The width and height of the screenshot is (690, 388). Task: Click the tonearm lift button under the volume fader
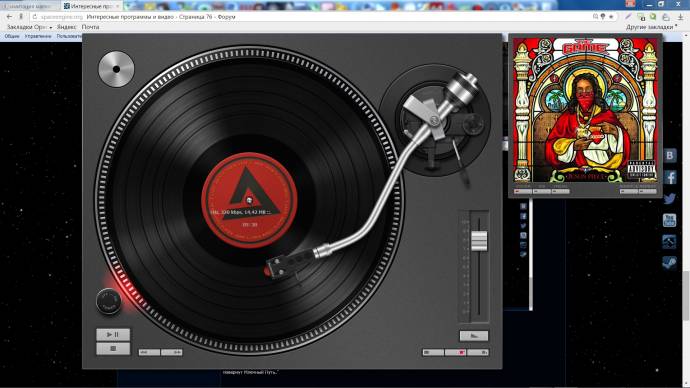click(474, 336)
